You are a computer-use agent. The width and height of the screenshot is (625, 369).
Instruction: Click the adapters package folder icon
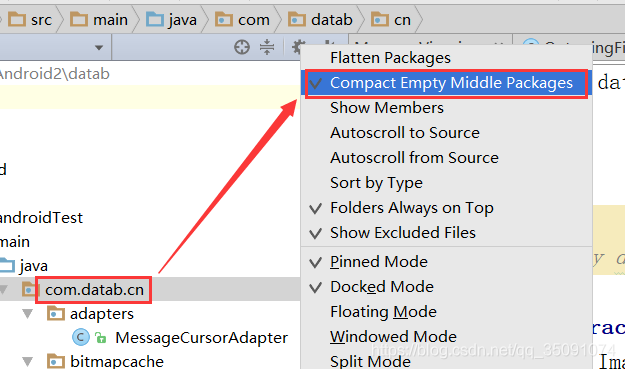[56, 314]
